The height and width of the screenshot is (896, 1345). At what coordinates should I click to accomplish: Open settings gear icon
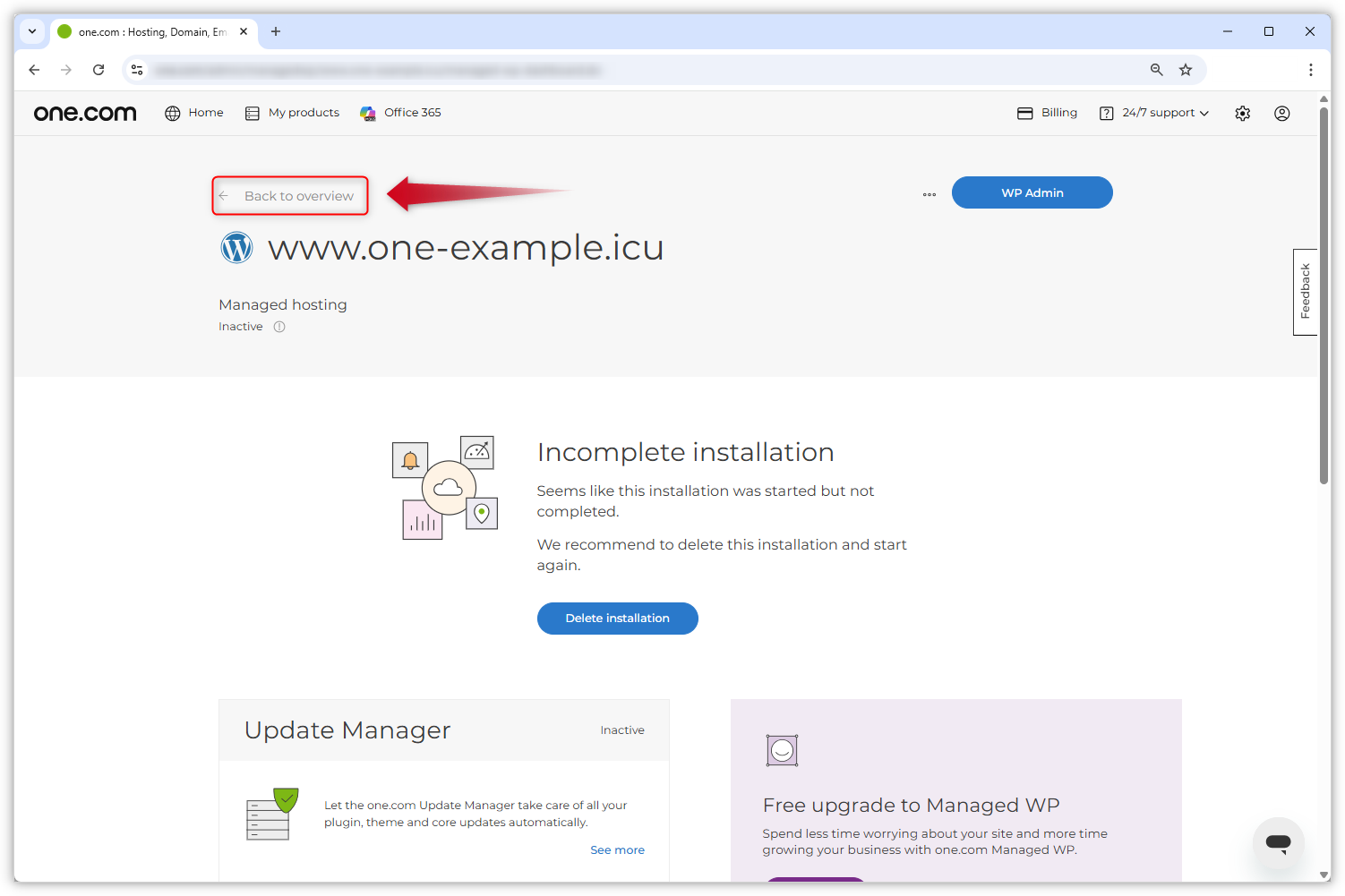(1243, 113)
